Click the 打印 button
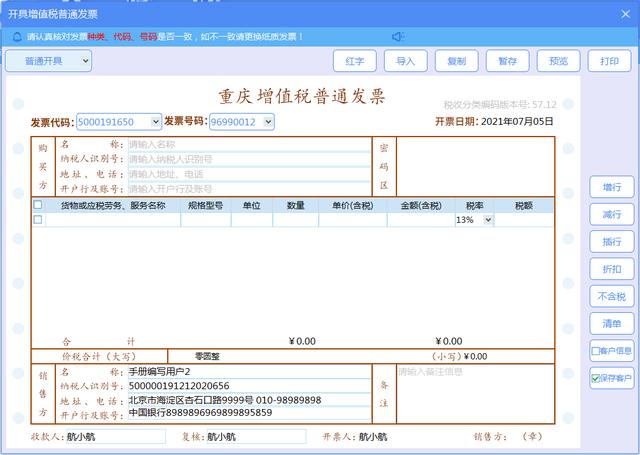The height and width of the screenshot is (455, 640). click(x=609, y=61)
